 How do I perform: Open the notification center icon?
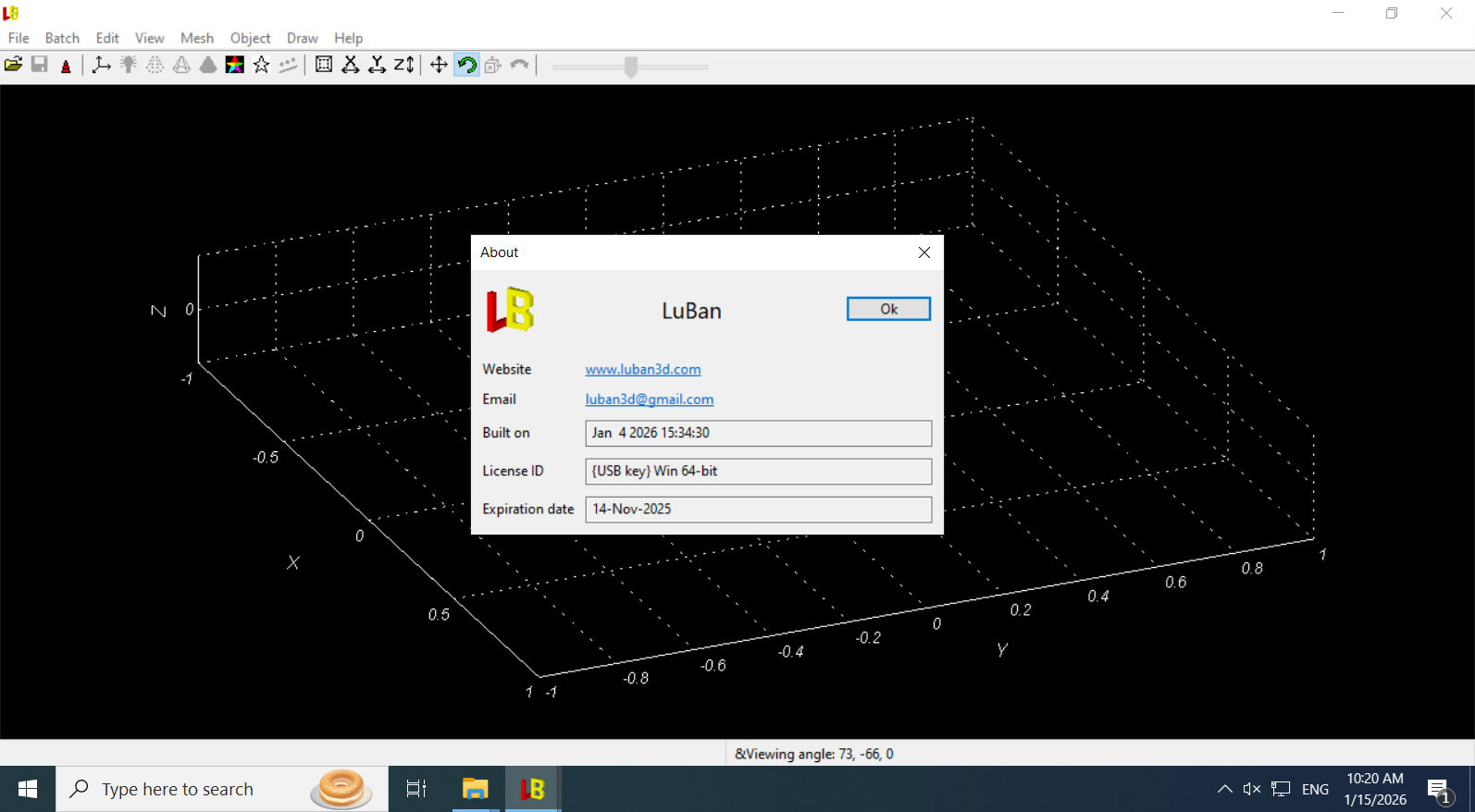[1439, 789]
